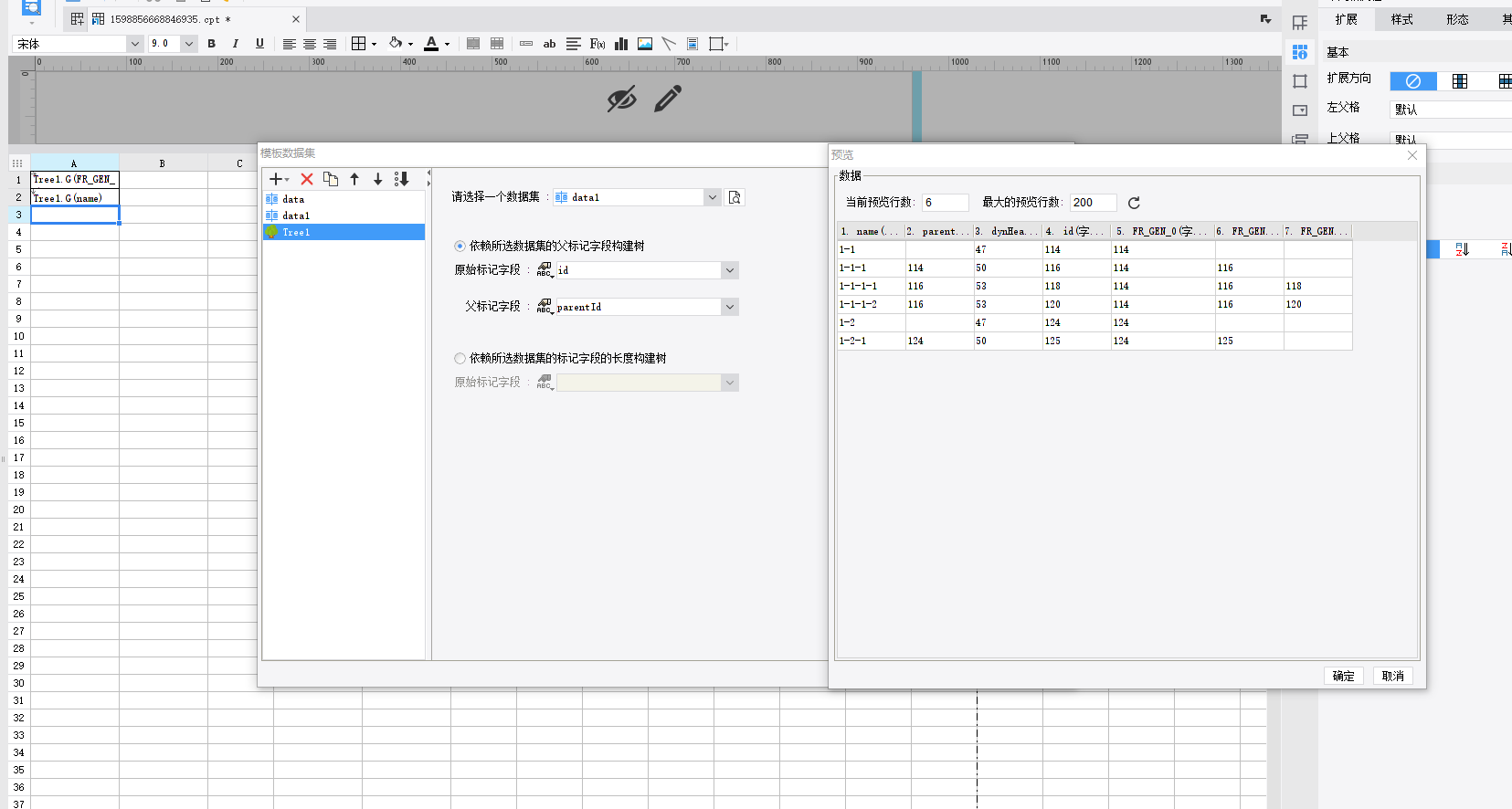Sort datasets with sort icon
This screenshot has width=1512, height=809.
(401, 179)
